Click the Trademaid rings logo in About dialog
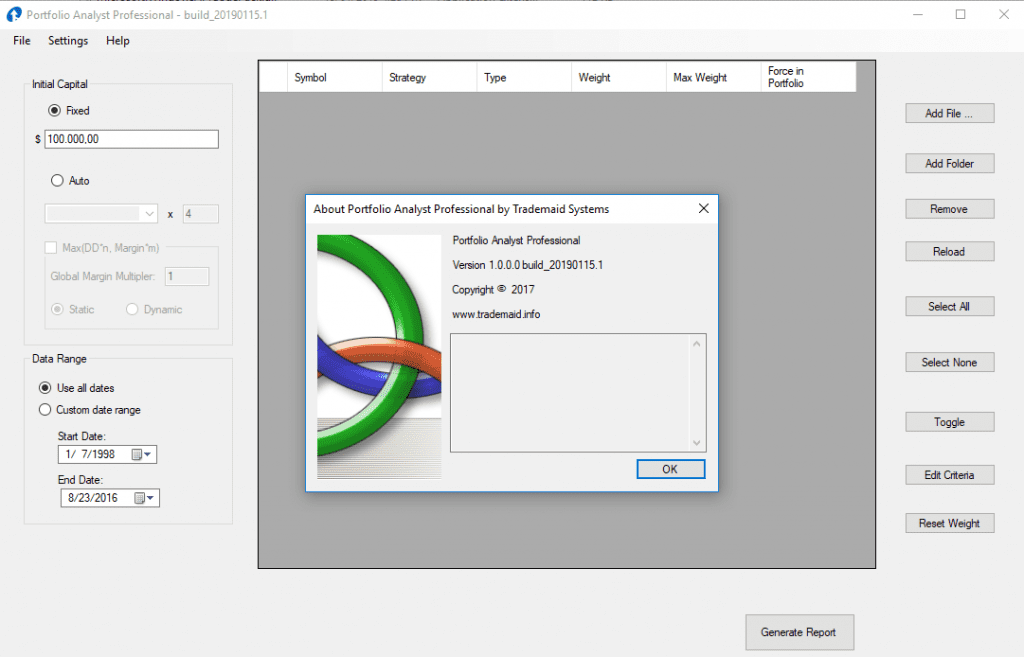The height and width of the screenshot is (657, 1024). [379, 357]
